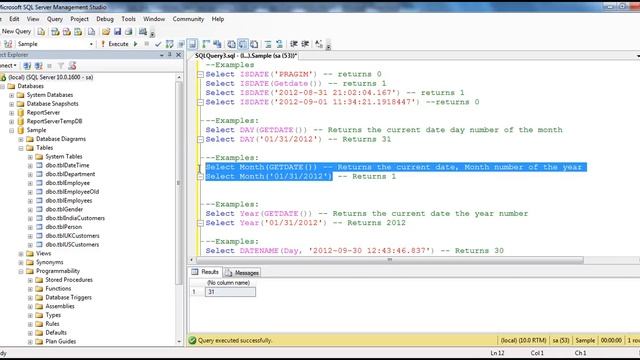Open an Analysis Services XMLA Query
The height and width of the screenshot is (360, 640).
[x=78, y=32]
